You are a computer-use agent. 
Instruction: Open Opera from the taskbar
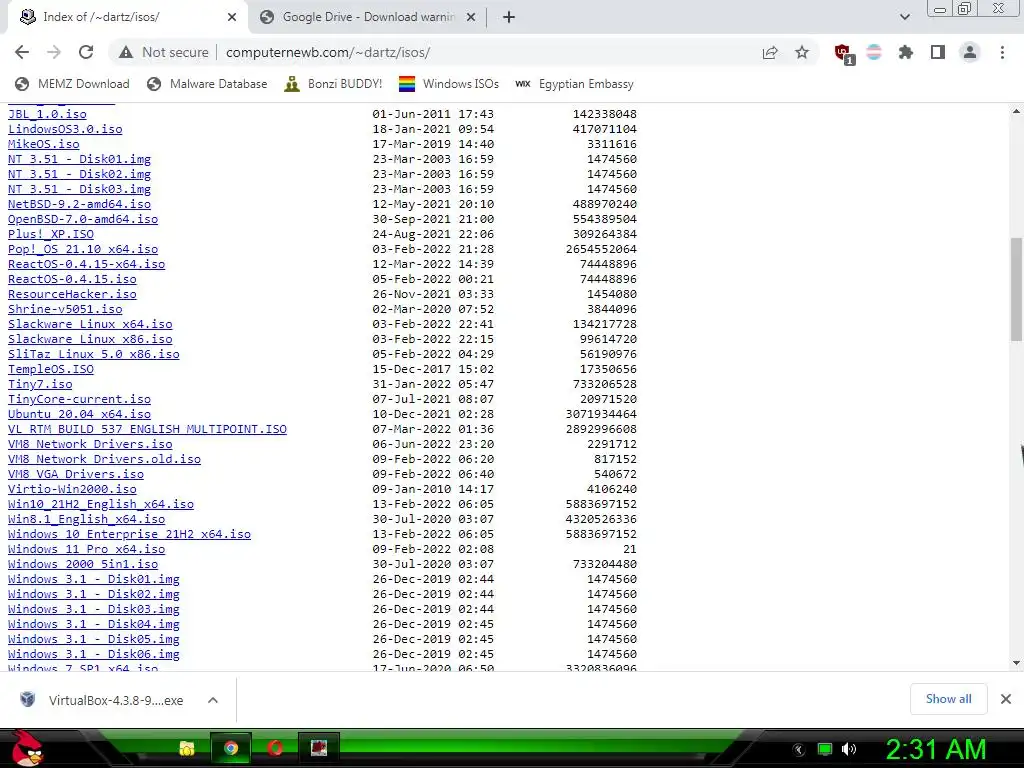(275, 748)
